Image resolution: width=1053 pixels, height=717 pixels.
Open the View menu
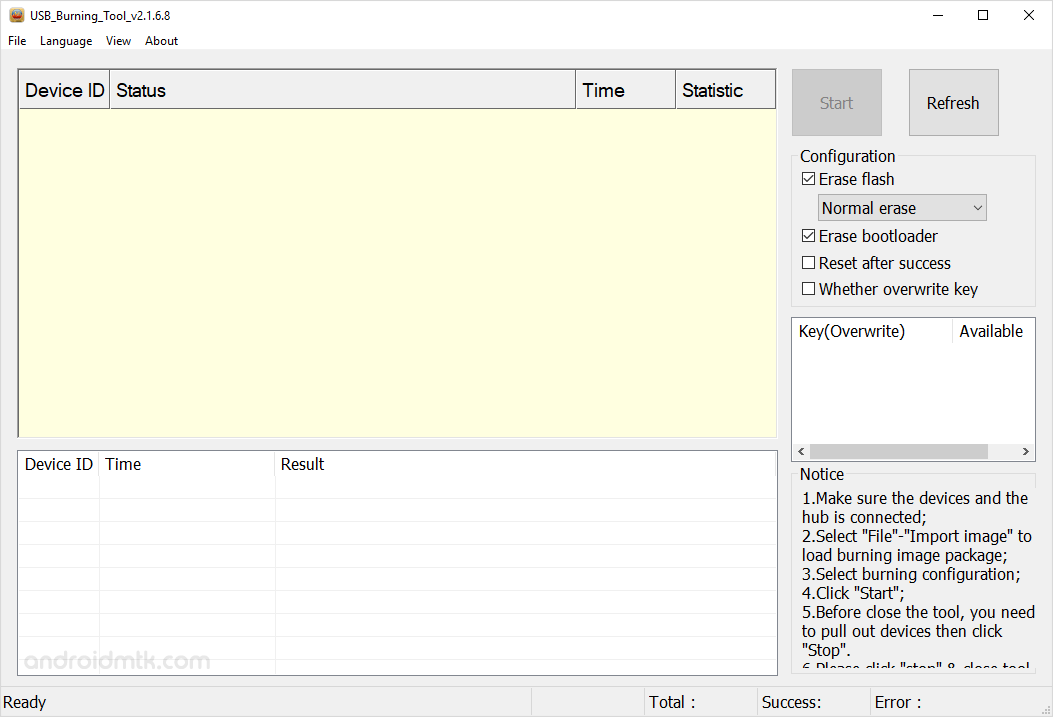[x=118, y=41]
